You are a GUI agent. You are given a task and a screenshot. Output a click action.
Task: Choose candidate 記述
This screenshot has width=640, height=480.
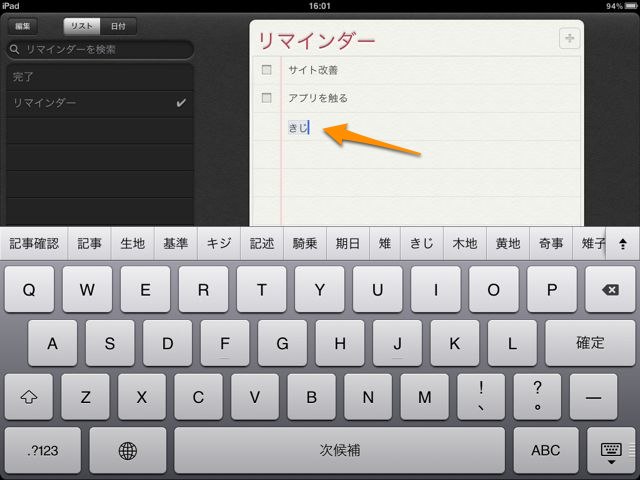tap(262, 244)
